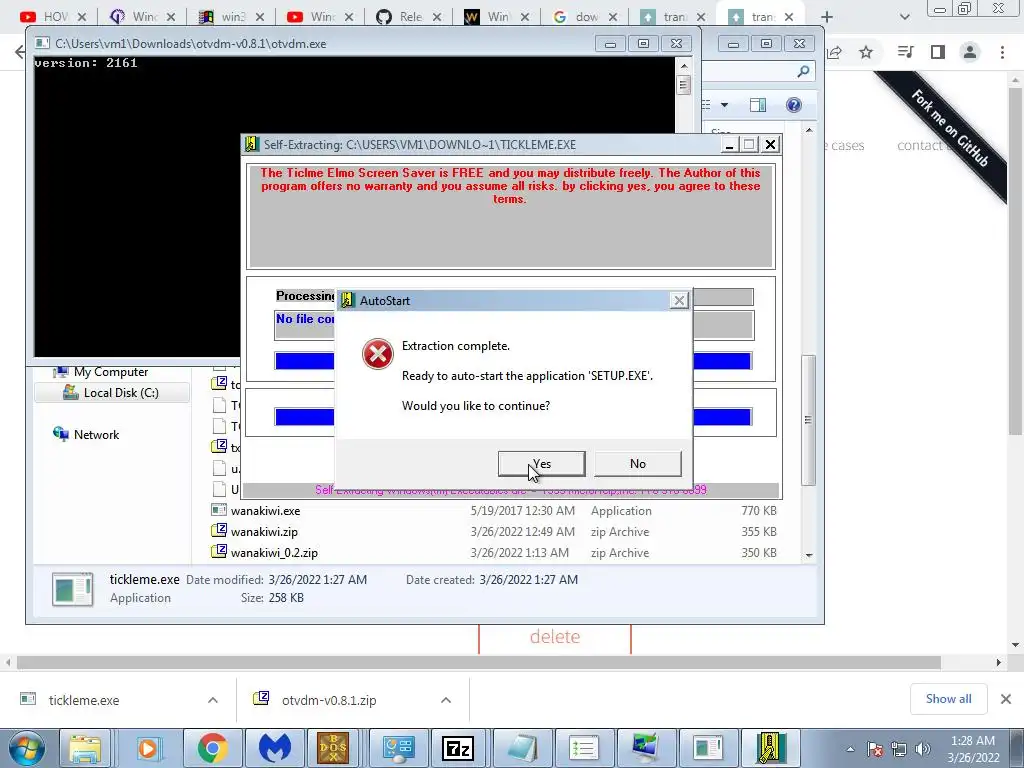Image resolution: width=1024 pixels, height=768 pixels.
Task: Open the otvdm-v0.8.1.zip download chevron menu
Action: pos(446,700)
